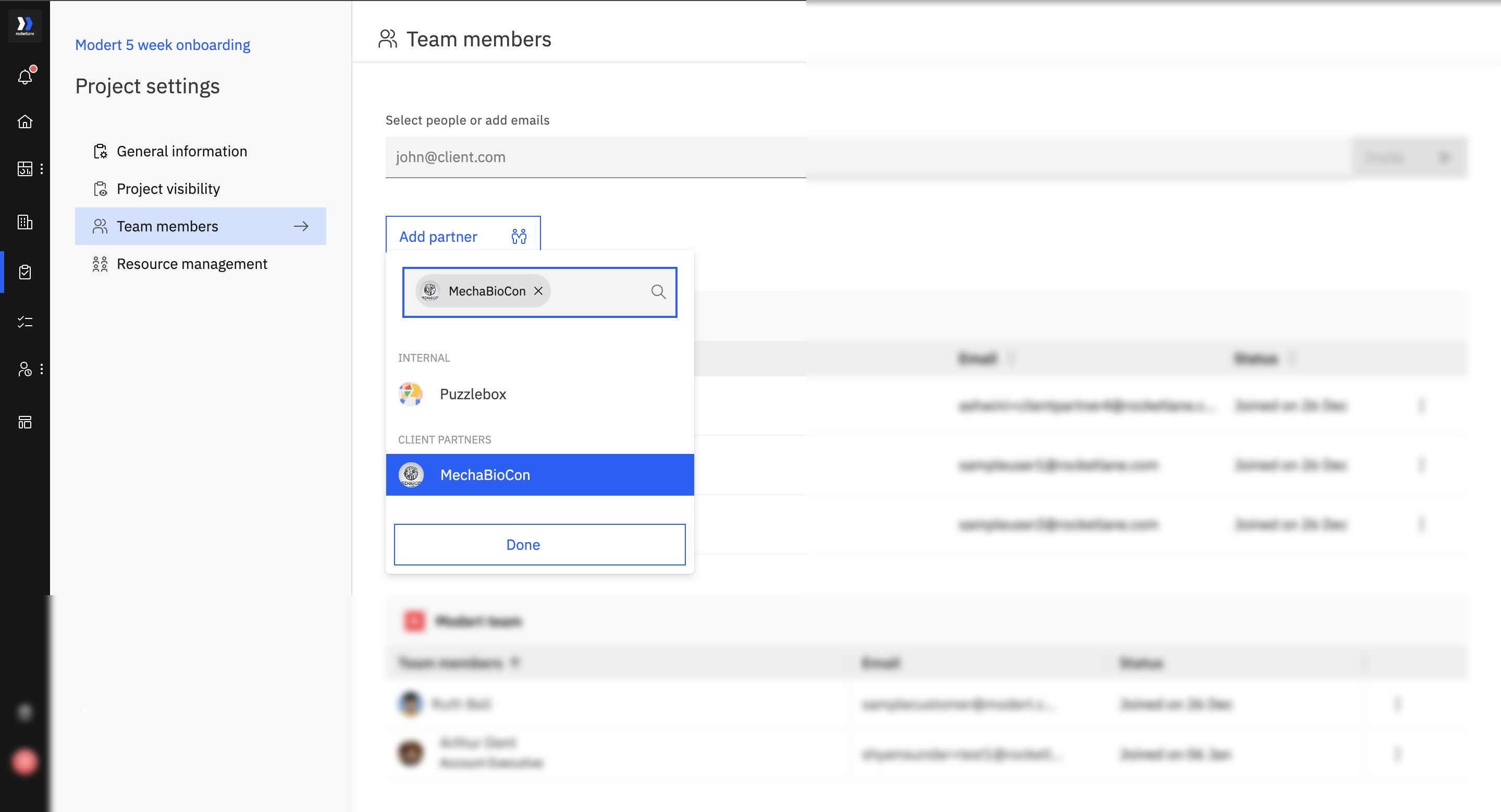Open Project visibility settings
Viewport: 1501px width, 812px height.
[x=168, y=189]
